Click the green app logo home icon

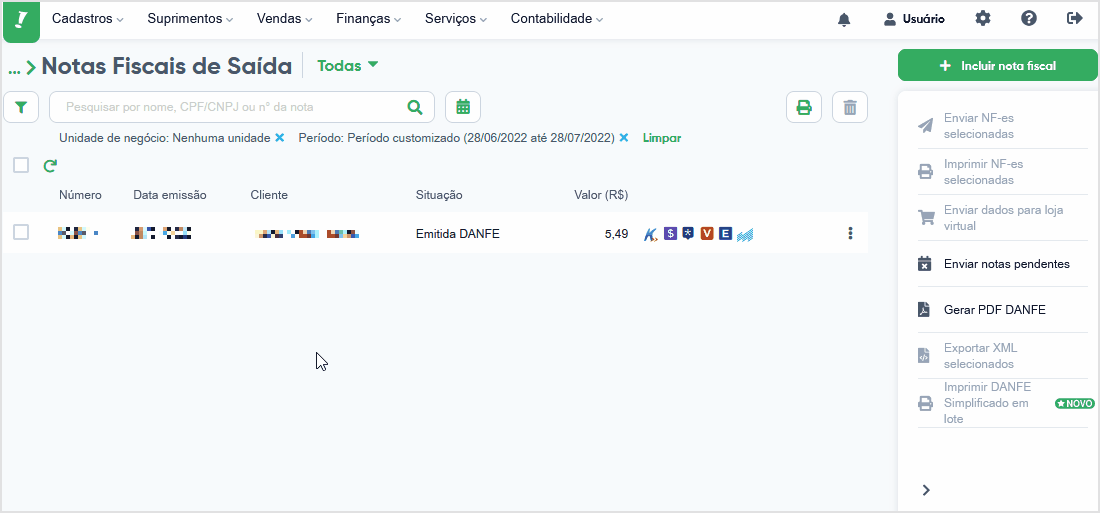click(x=22, y=20)
